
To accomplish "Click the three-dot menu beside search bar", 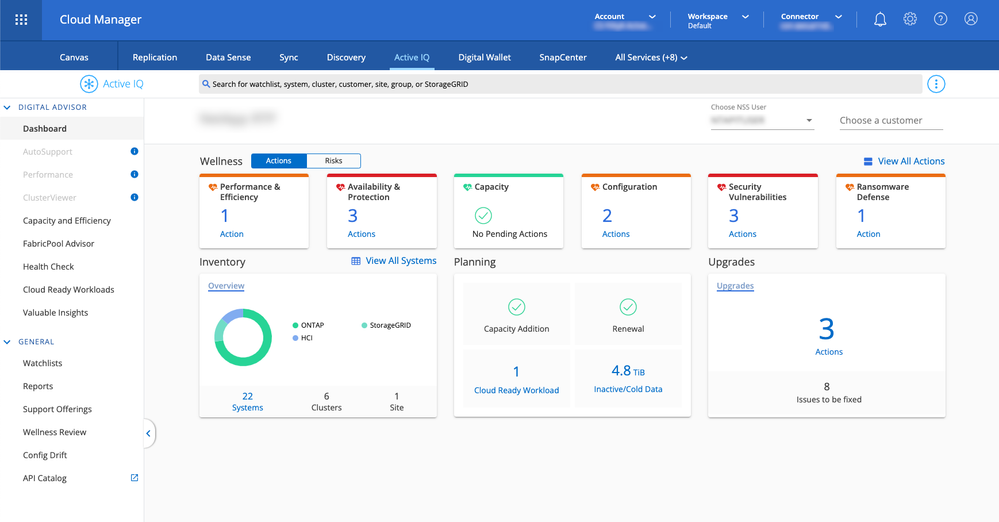I will [936, 84].
